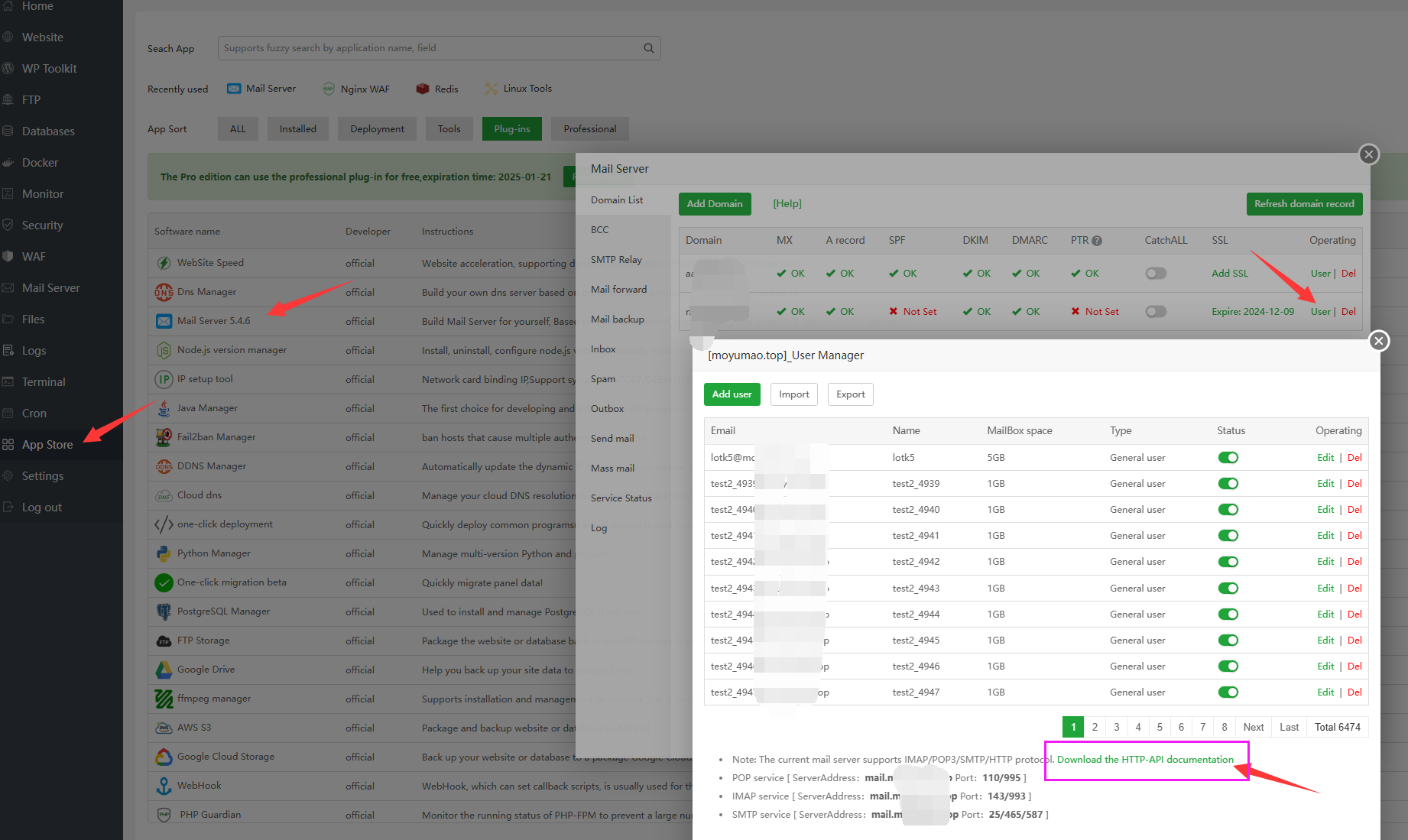Viewport: 1408px width, 840px height.
Task: Open page 2 of user list
Action: pyautogui.click(x=1095, y=727)
